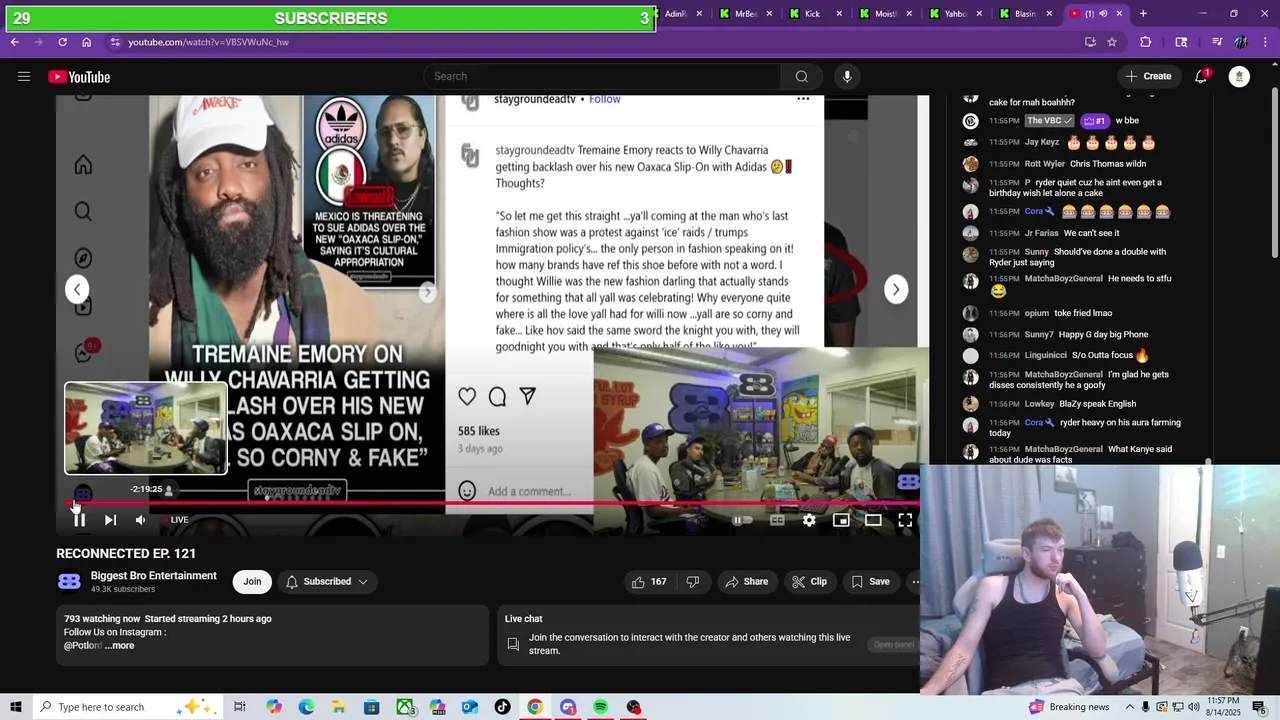Screen dimensions: 1280x720
Task: Switch to theater mode
Action: [x=873, y=520]
